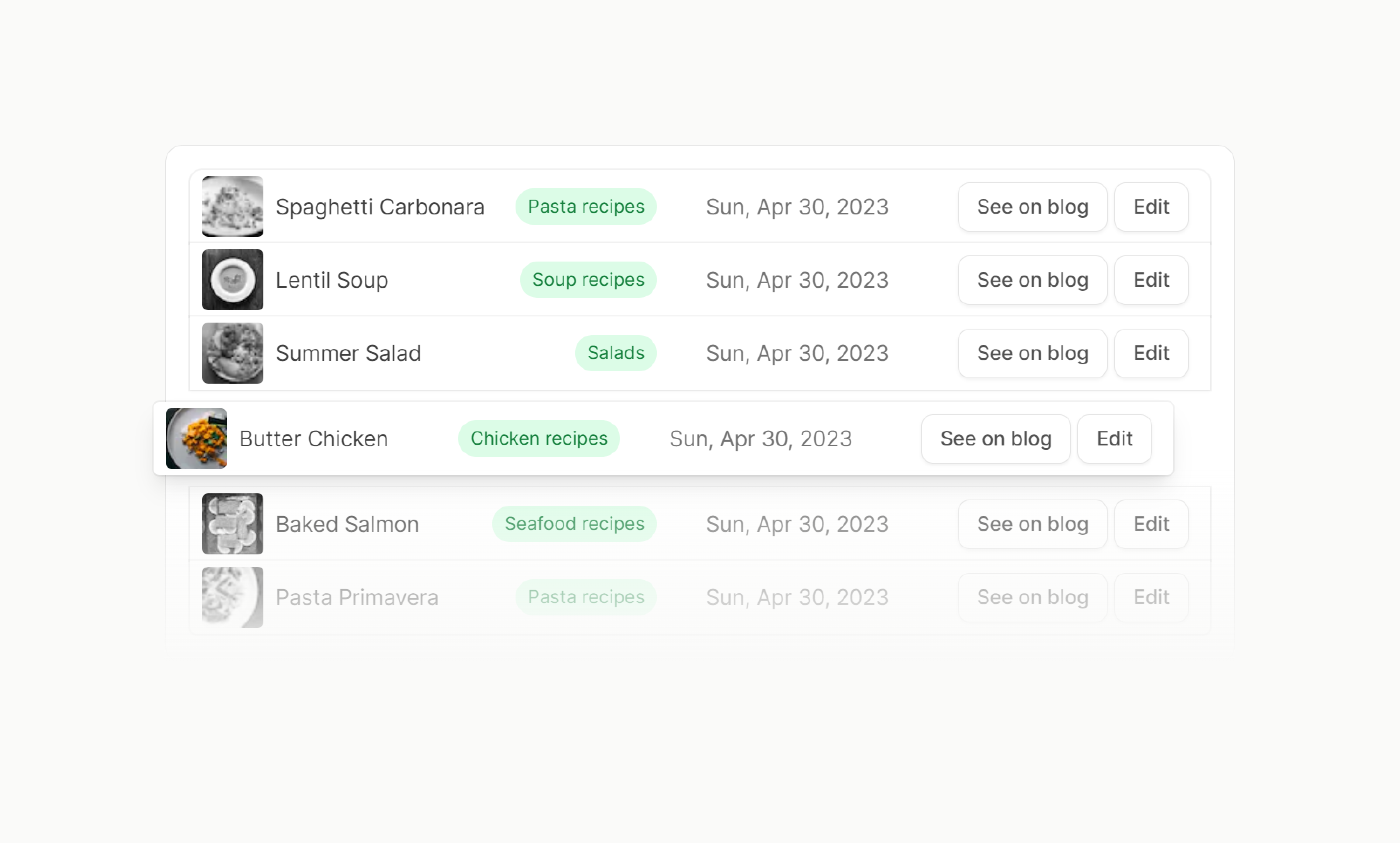Click the Chicken recipes category tag

pyautogui.click(x=539, y=438)
